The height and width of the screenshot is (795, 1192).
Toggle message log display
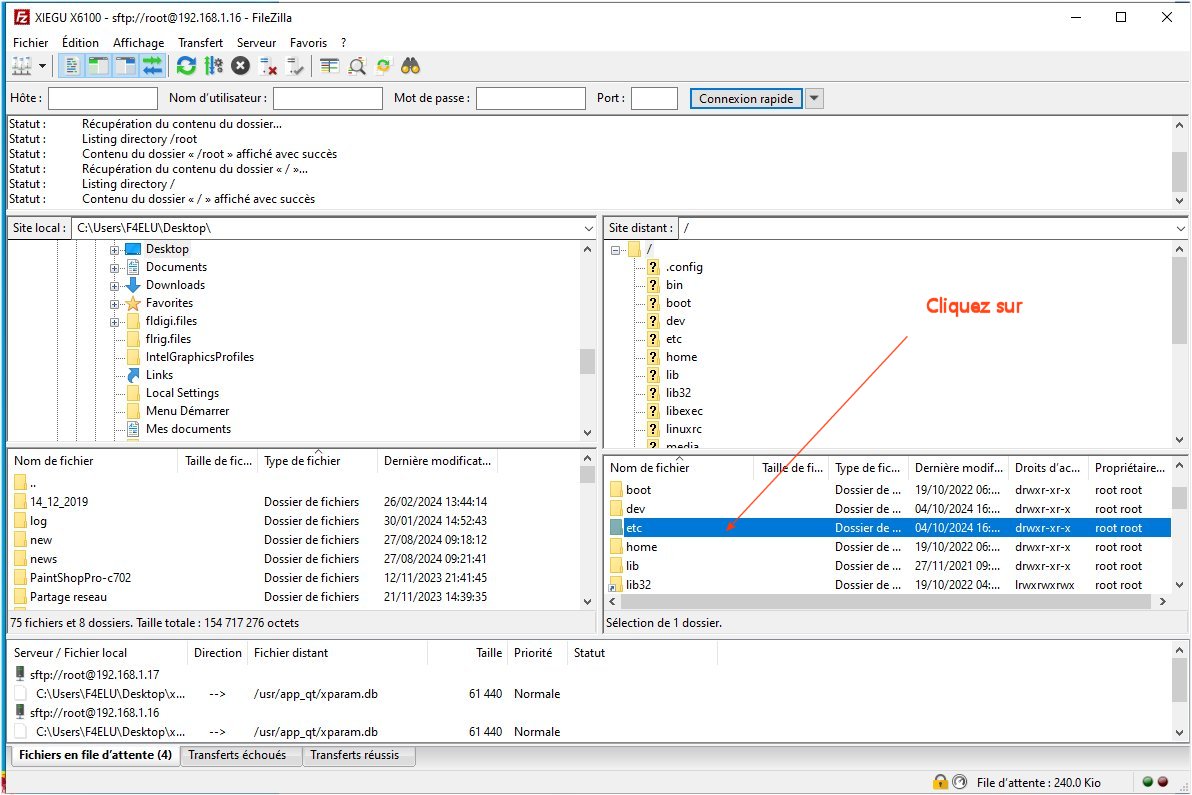point(71,66)
